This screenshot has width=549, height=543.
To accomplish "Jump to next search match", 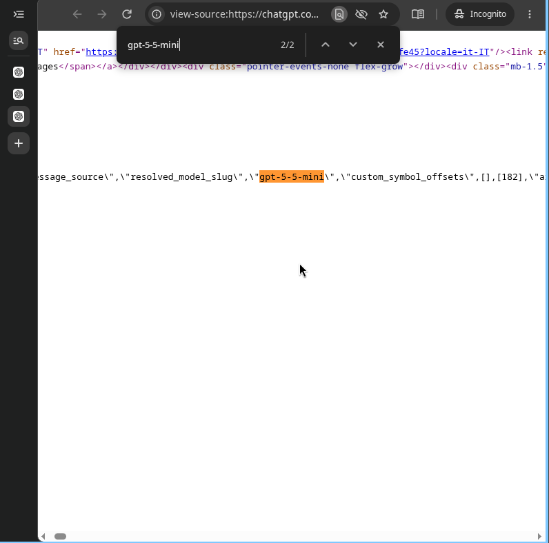I will click(353, 45).
